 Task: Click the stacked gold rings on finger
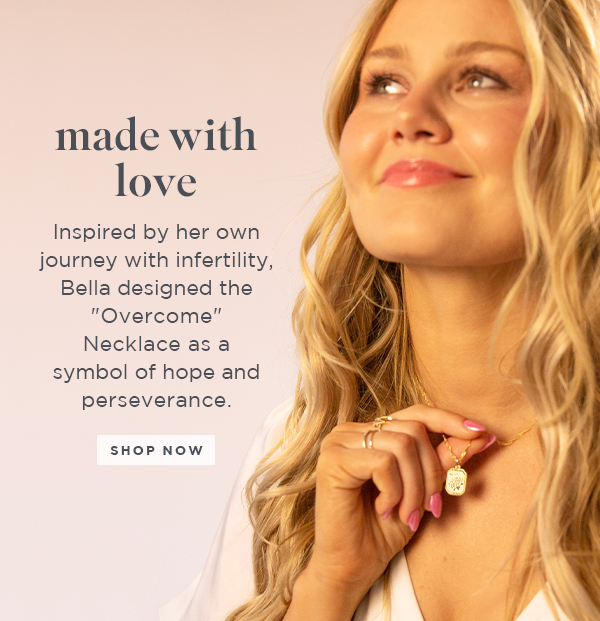374,432
